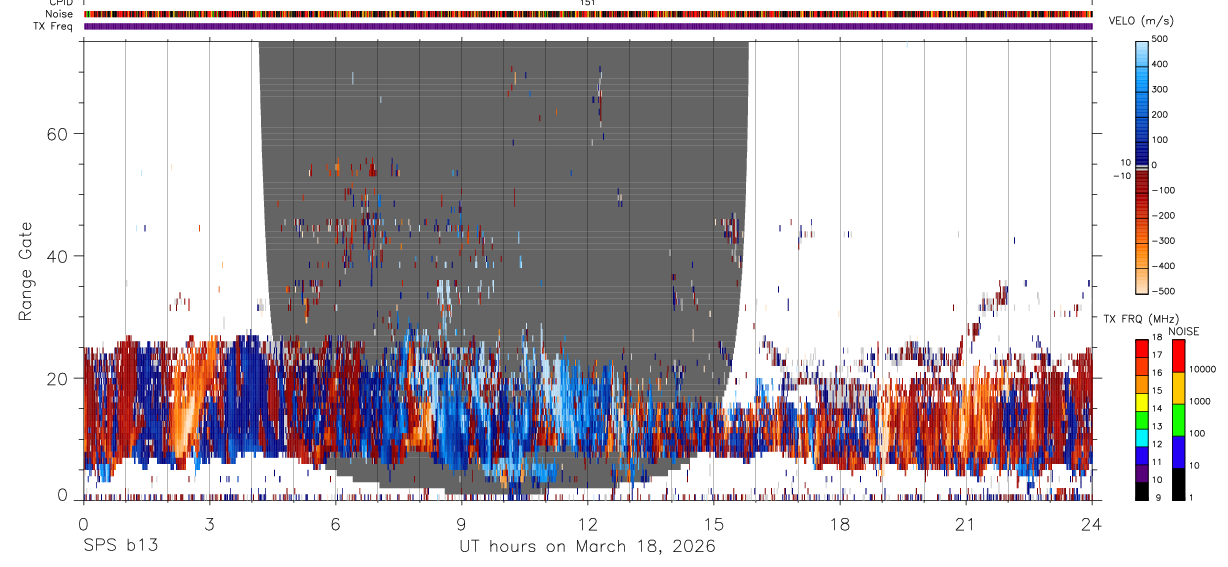The height and width of the screenshot is (567, 1228).
Task: Click the 21 label on the UT hours axis
Action: pos(966,524)
